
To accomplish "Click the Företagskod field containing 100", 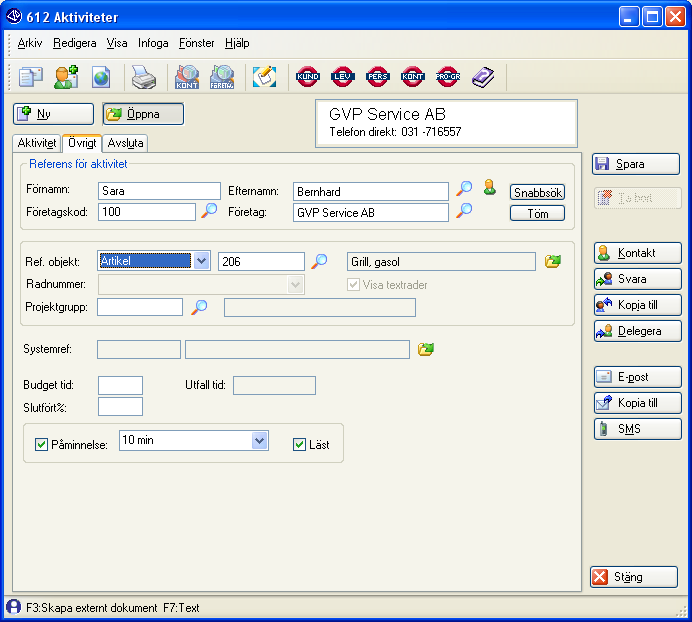I will pyautogui.click(x=147, y=212).
